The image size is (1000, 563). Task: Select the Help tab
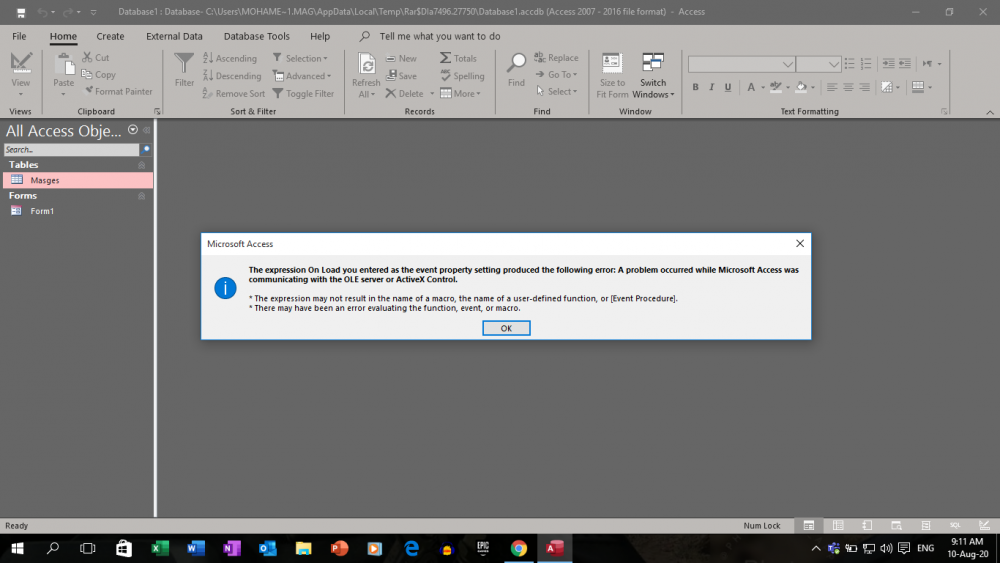coord(320,36)
